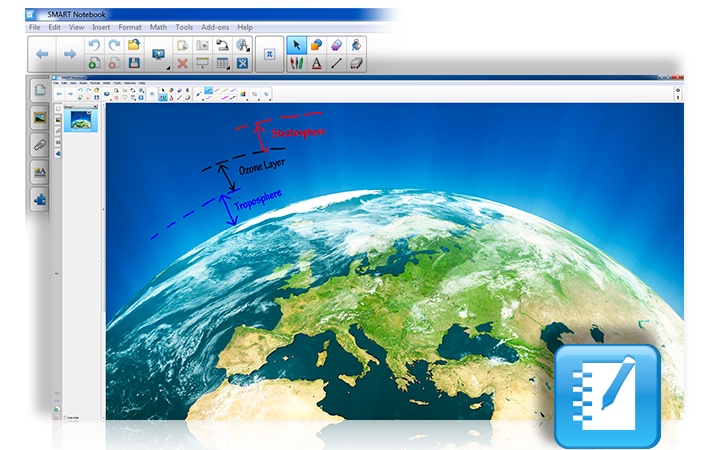703x450 pixels.
Task: Click the red Delete X icon
Action: tap(182, 63)
